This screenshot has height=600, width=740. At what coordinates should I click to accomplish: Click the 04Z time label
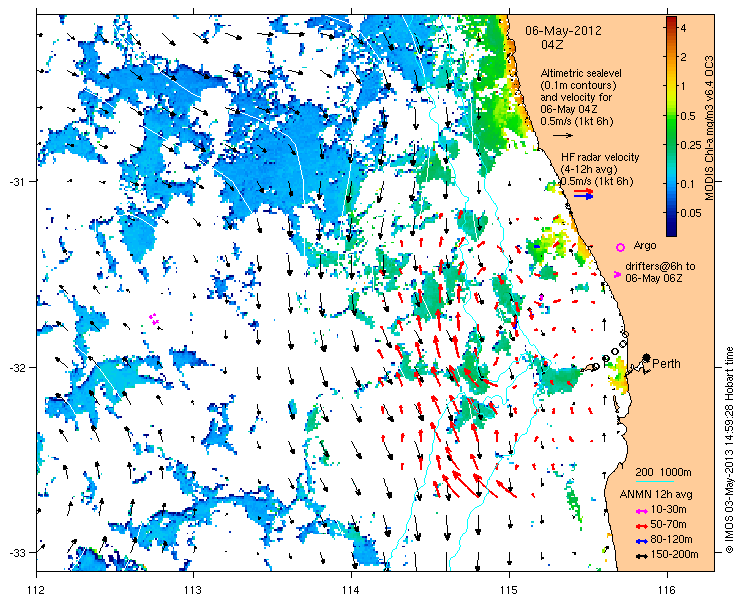click(551, 45)
